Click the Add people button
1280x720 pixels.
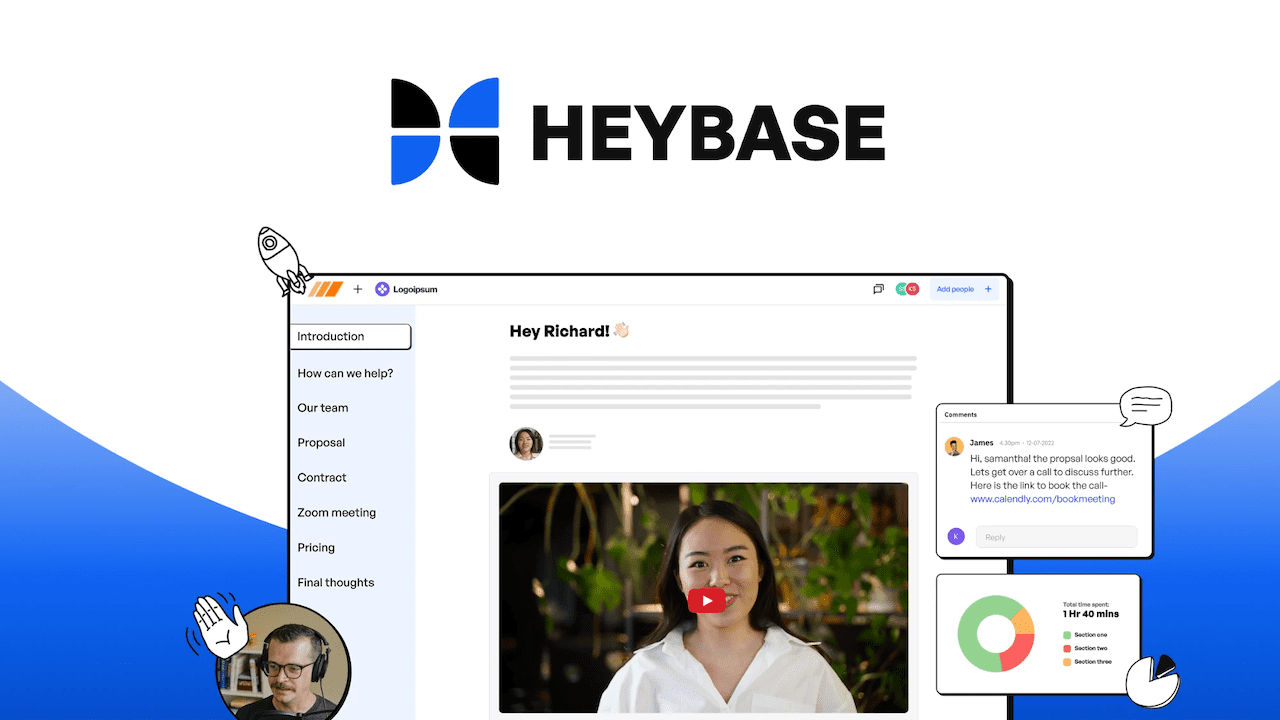964,289
